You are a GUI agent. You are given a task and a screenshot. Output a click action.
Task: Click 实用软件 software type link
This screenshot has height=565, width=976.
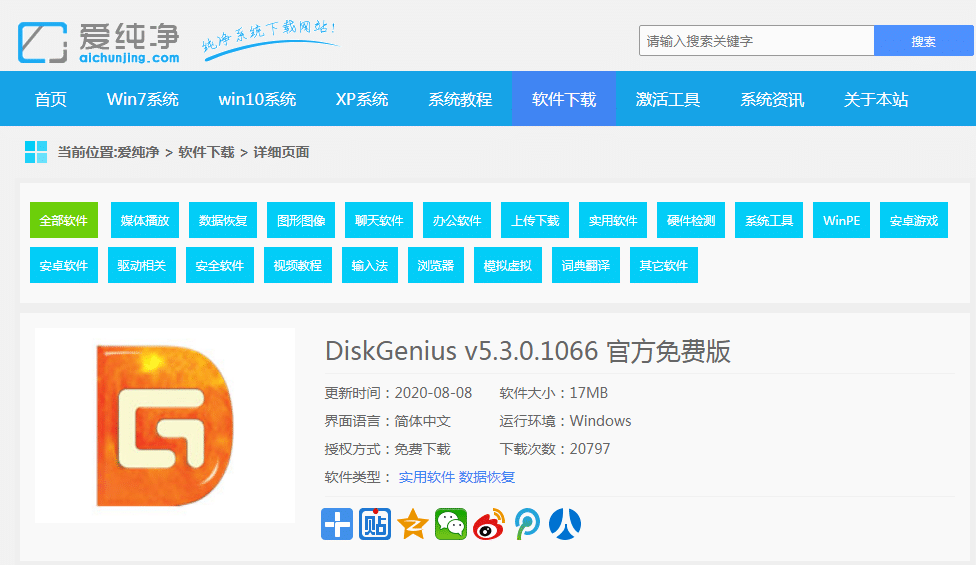coord(426,477)
